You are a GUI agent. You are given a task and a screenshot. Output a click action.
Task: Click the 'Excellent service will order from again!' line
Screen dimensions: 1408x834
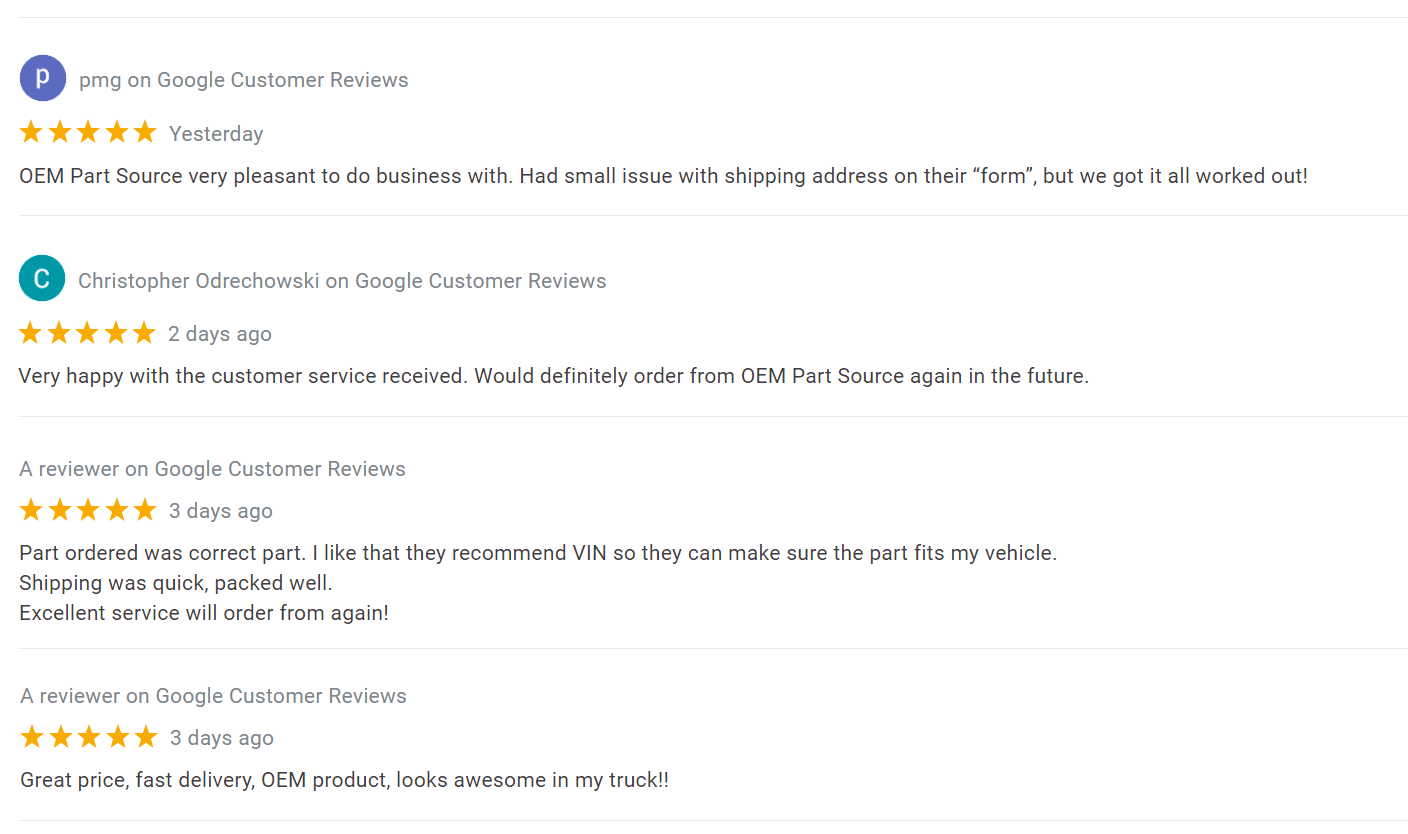click(x=204, y=613)
